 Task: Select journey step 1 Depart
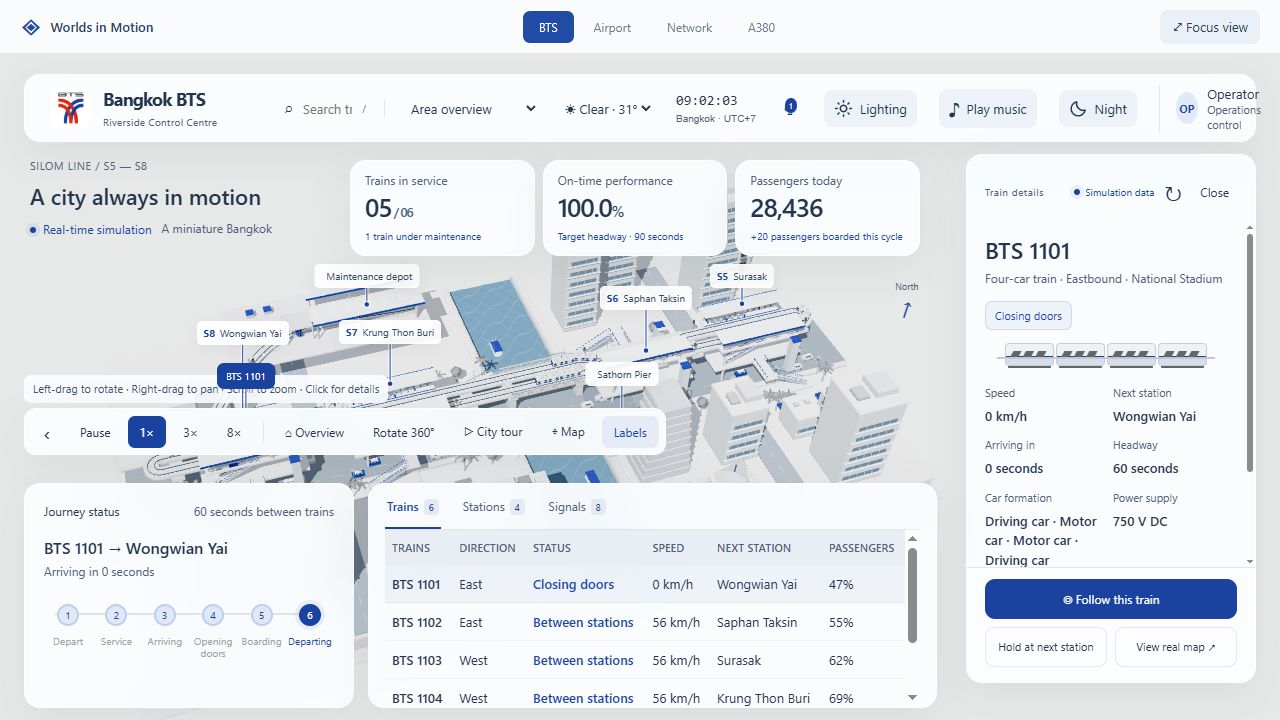(x=67, y=616)
